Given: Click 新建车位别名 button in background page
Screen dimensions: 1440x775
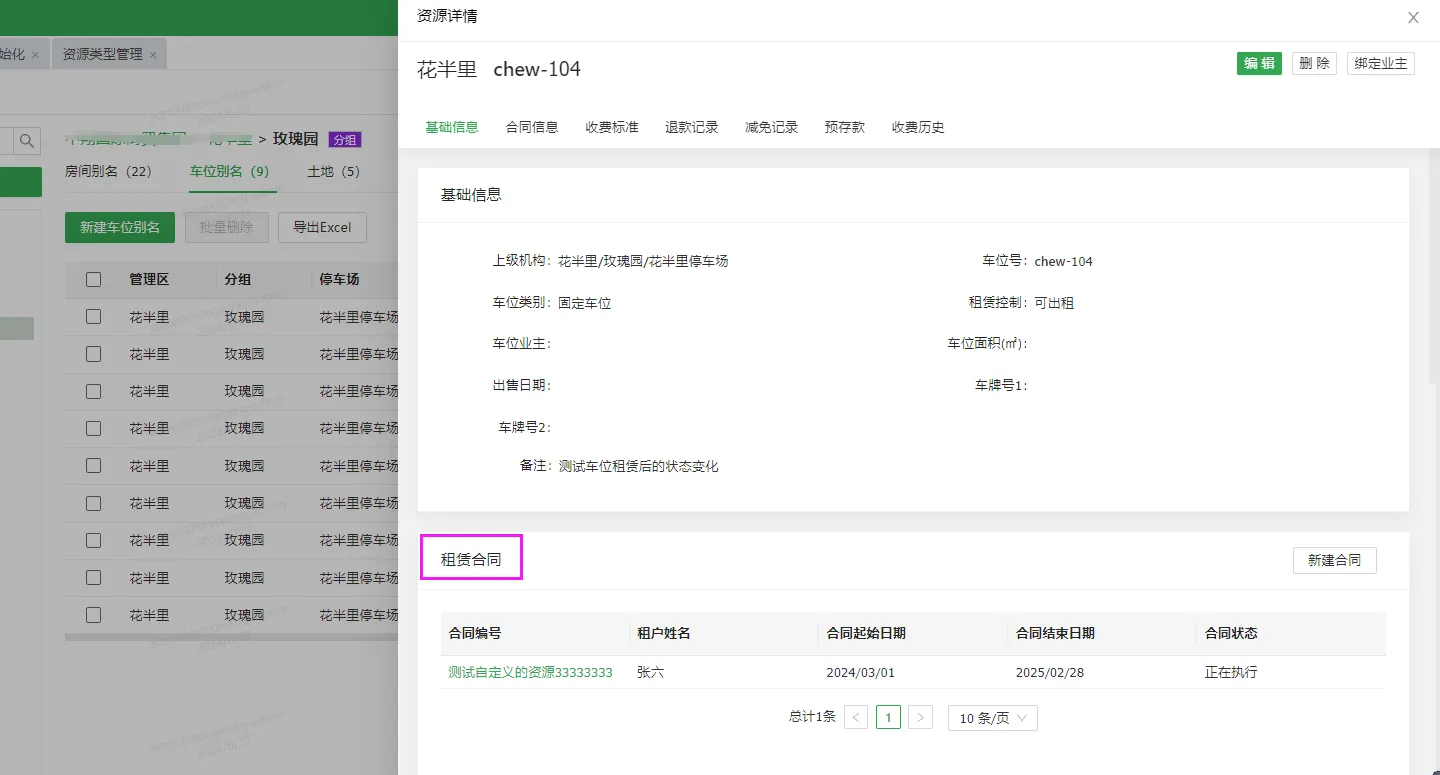Looking at the screenshot, I should [x=120, y=227].
